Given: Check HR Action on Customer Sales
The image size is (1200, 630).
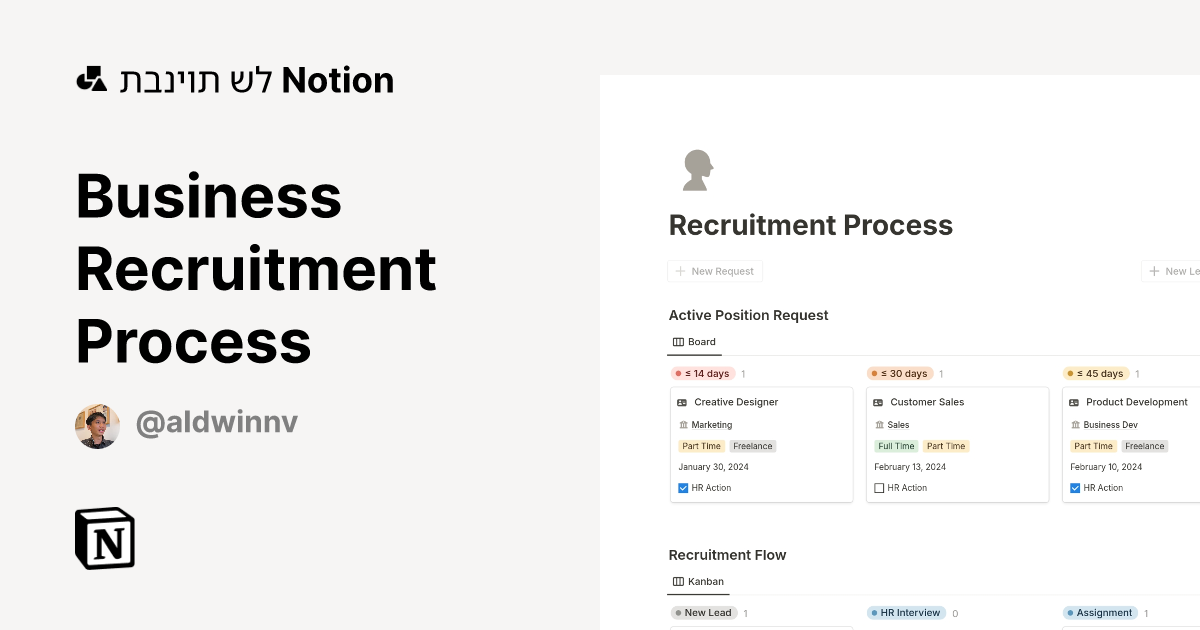Looking at the screenshot, I should [x=879, y=488].
